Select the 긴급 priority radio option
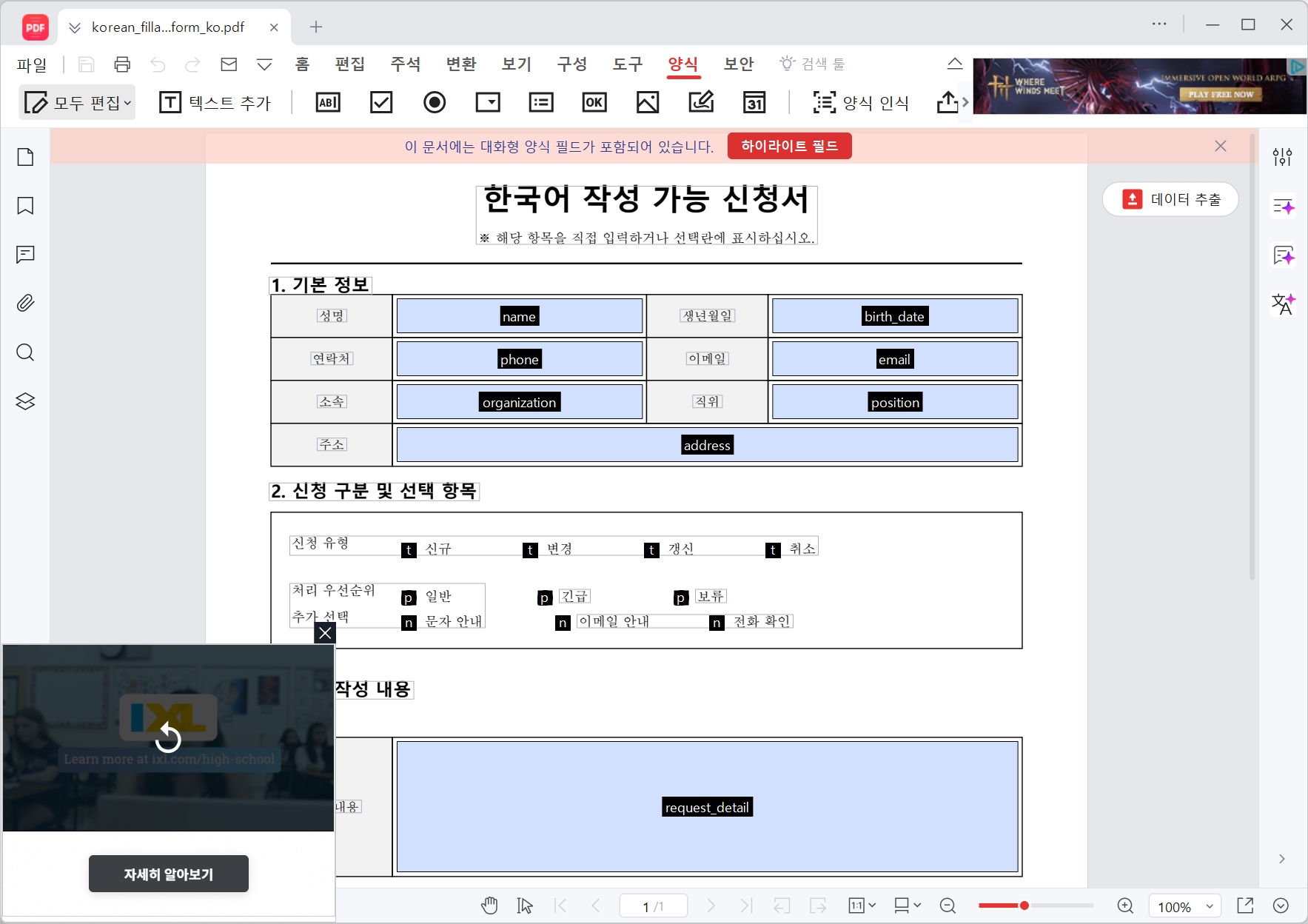Screen dimensions: 1308x924 point(545,597)
